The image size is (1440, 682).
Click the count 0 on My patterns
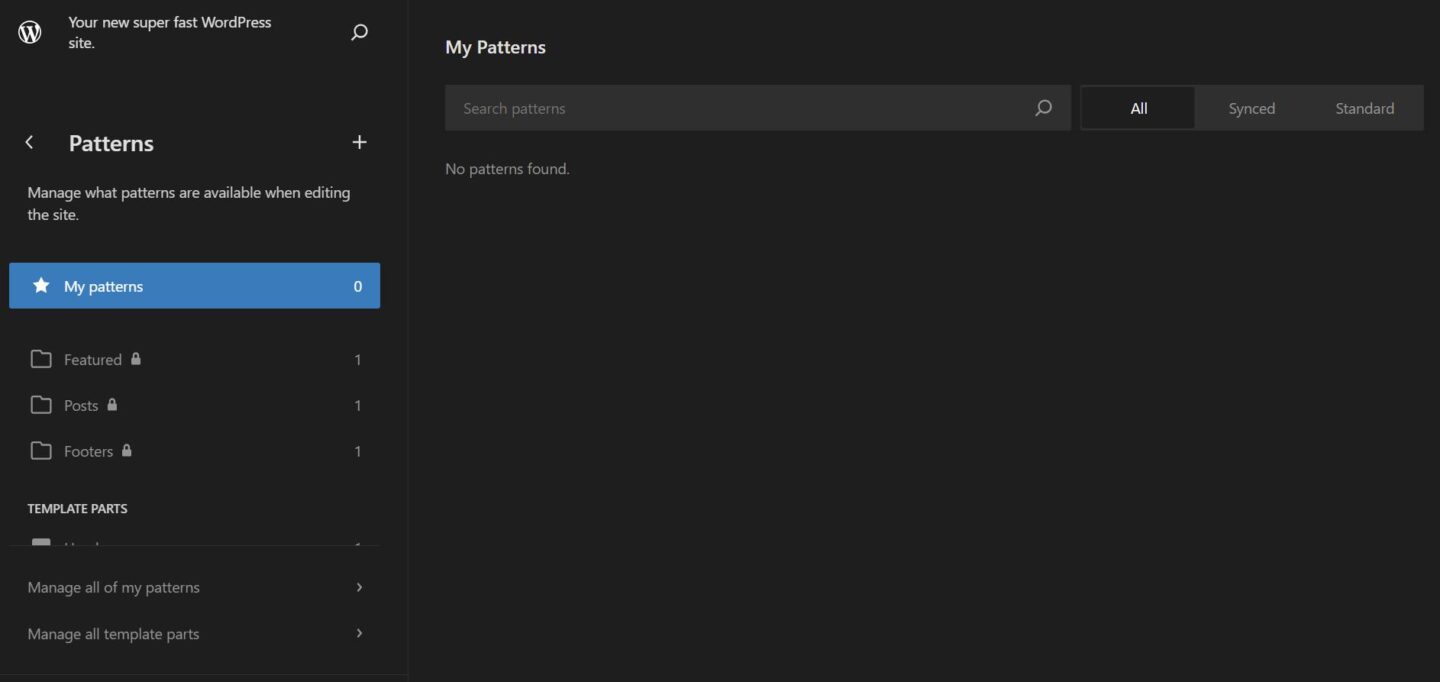point(358,286)
